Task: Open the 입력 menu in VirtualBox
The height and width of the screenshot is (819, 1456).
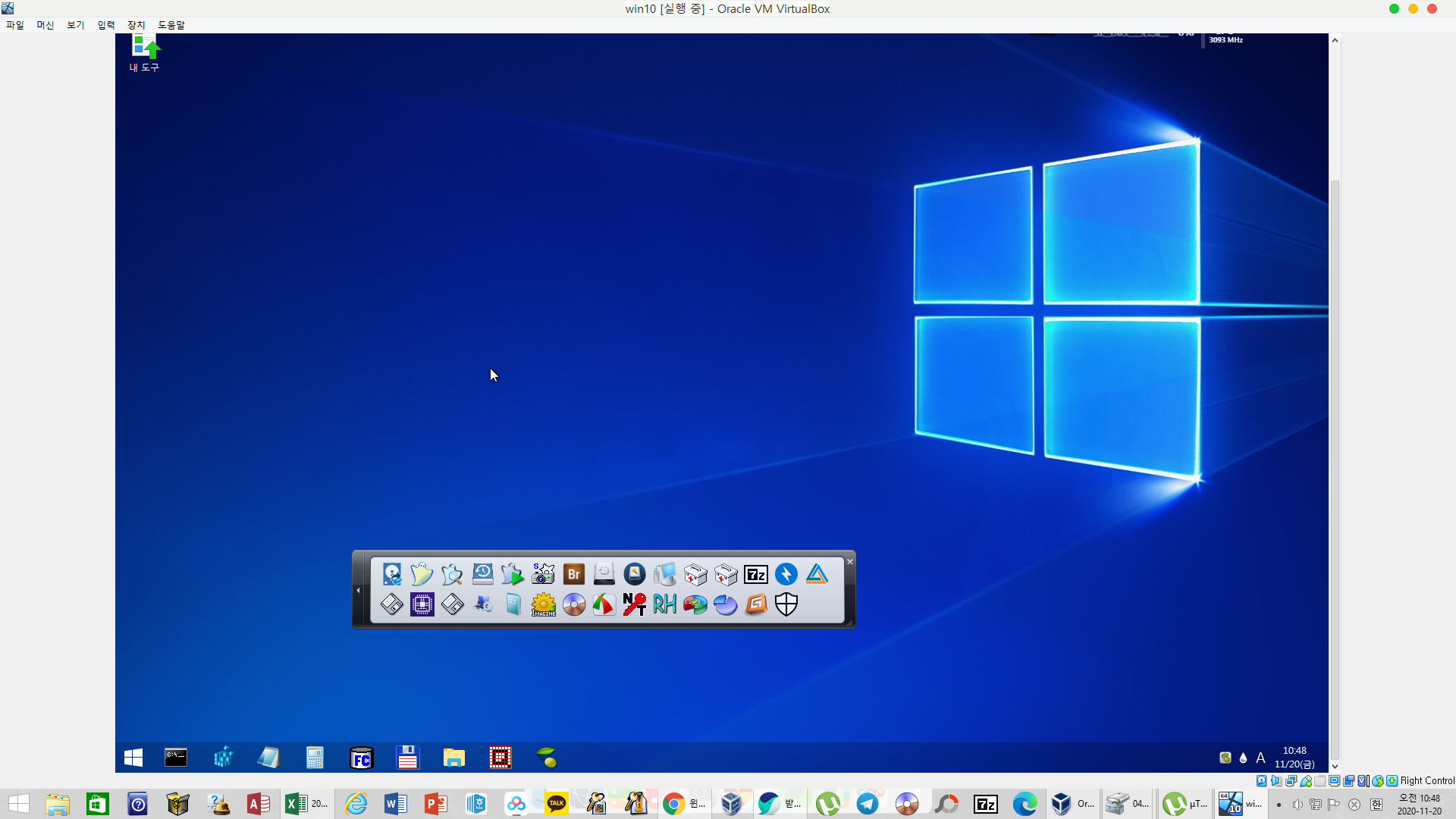Action: pos(106,25)
